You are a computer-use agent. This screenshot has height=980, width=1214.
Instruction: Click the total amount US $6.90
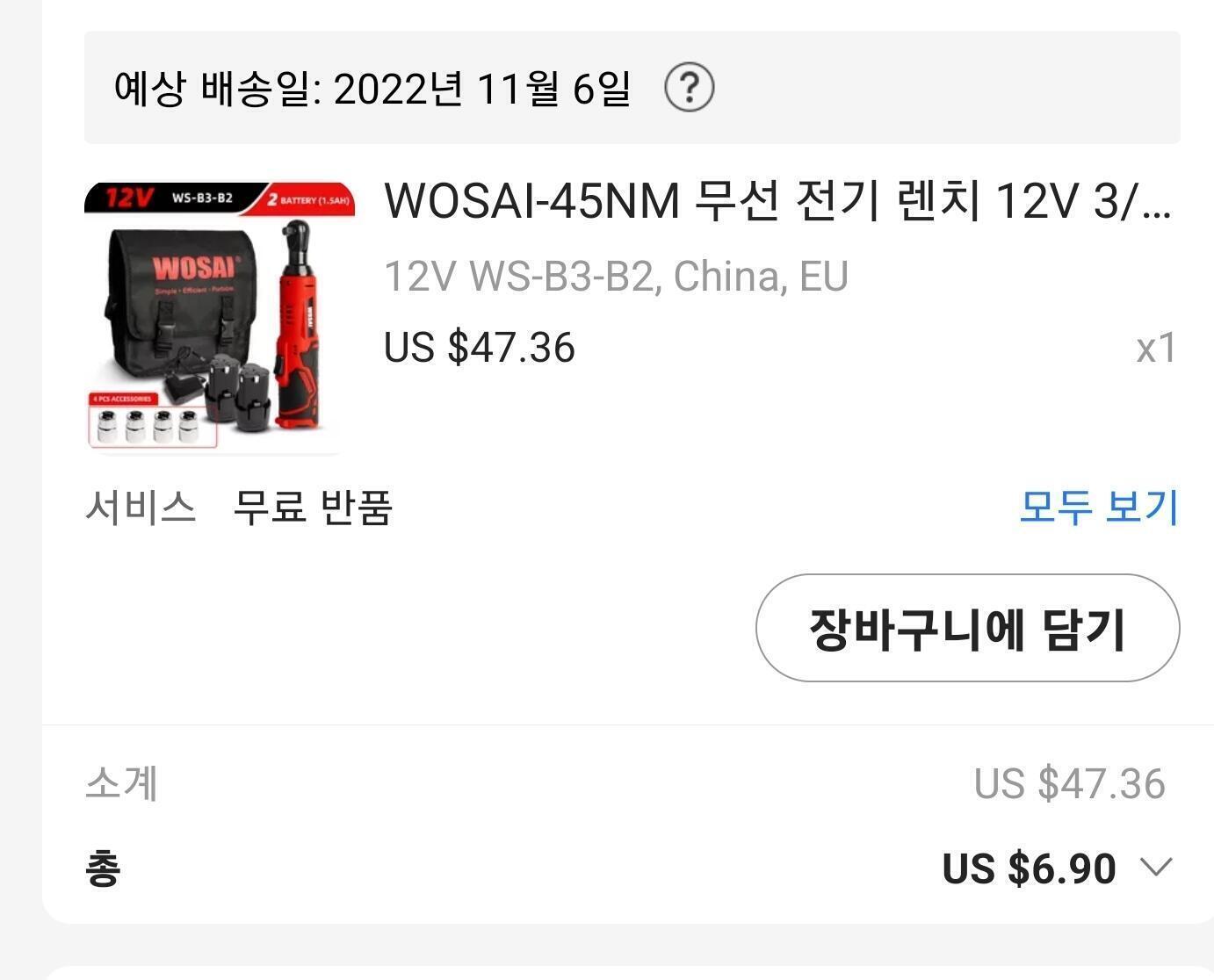pyautogui.click(x=1029, y=868)
